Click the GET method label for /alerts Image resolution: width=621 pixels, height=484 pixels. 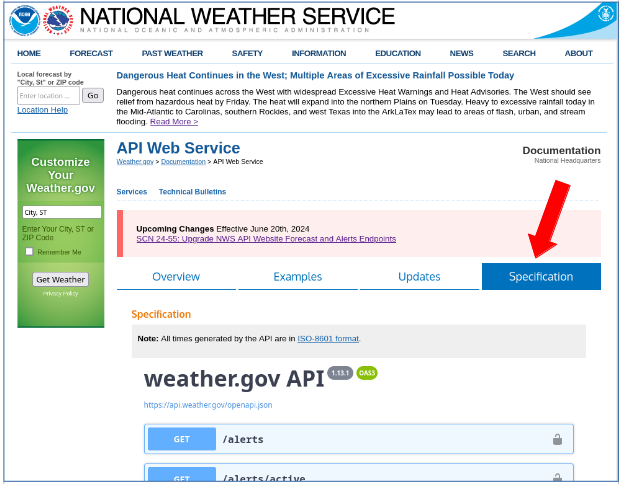click(x=182, y=439)
